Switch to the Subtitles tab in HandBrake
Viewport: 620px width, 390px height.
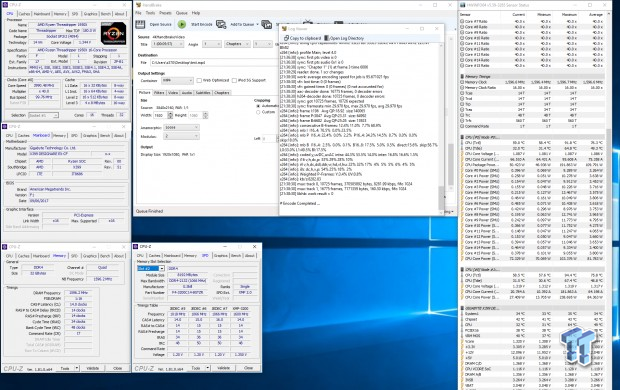(x=203, y=93)
